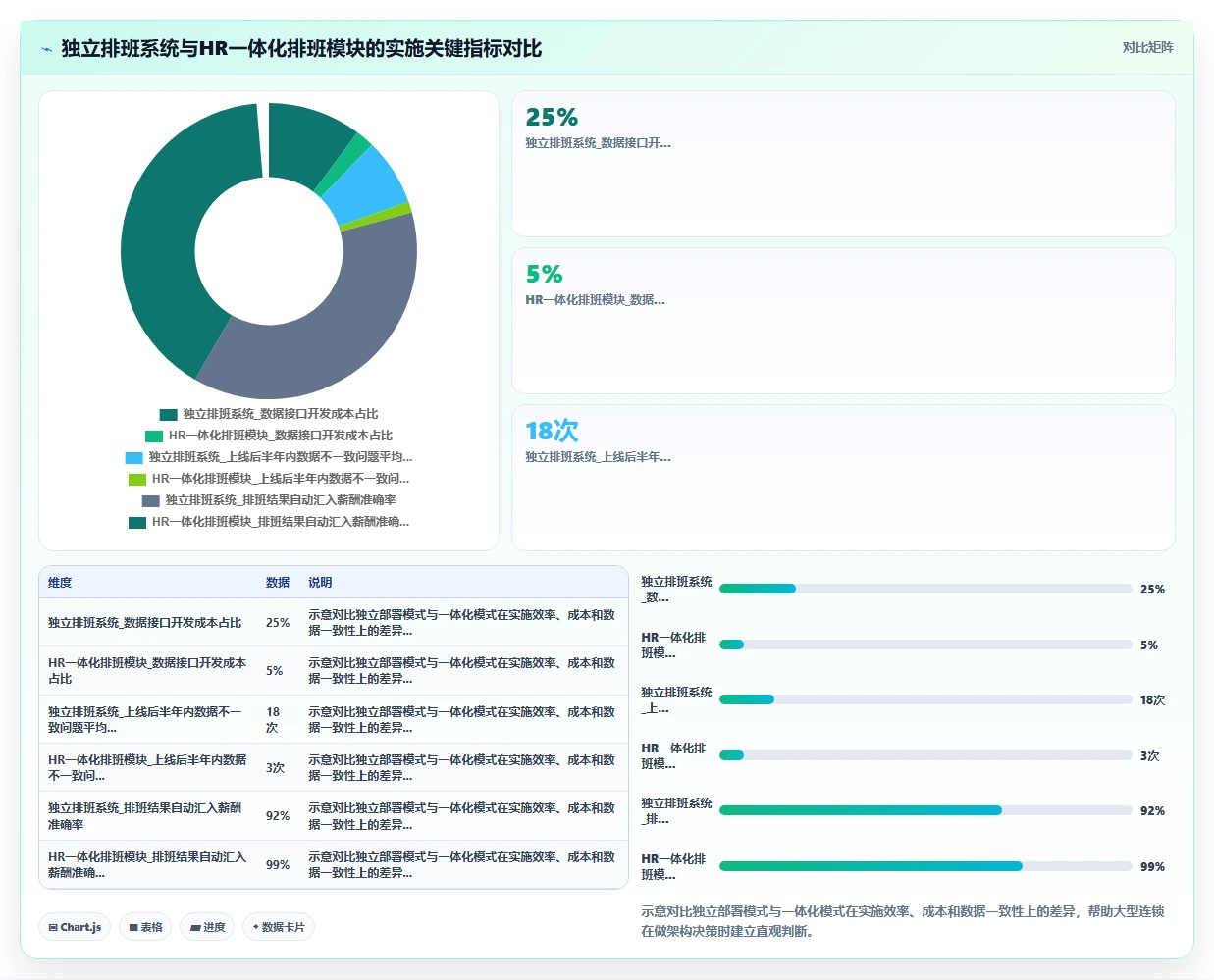Click the 数据 column header
The width and height of the screenshot is (1214, 980).
tap(278, 583)
